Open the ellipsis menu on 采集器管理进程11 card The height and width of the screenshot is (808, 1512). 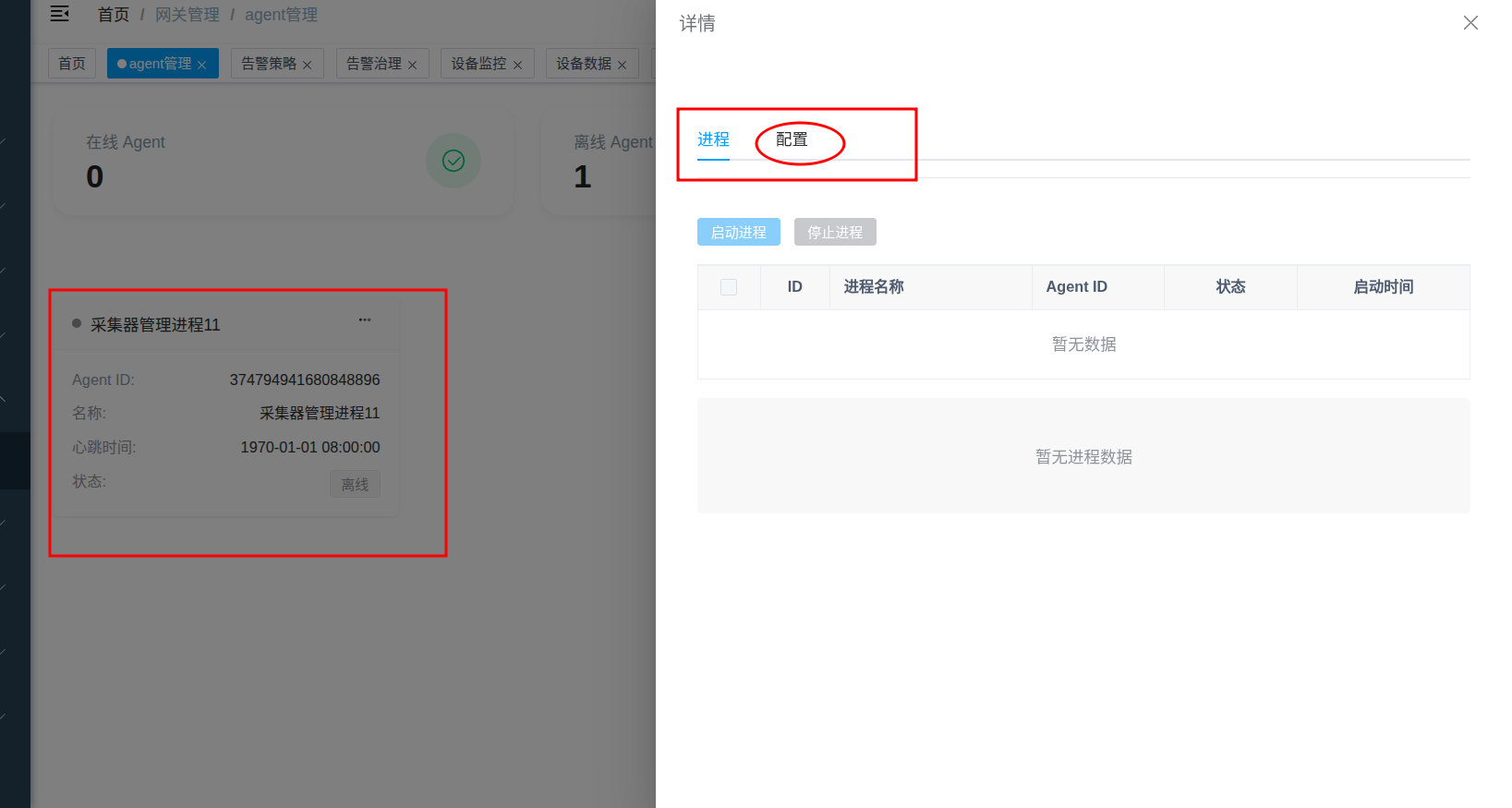pyautogui.click(x=365, y=320)
